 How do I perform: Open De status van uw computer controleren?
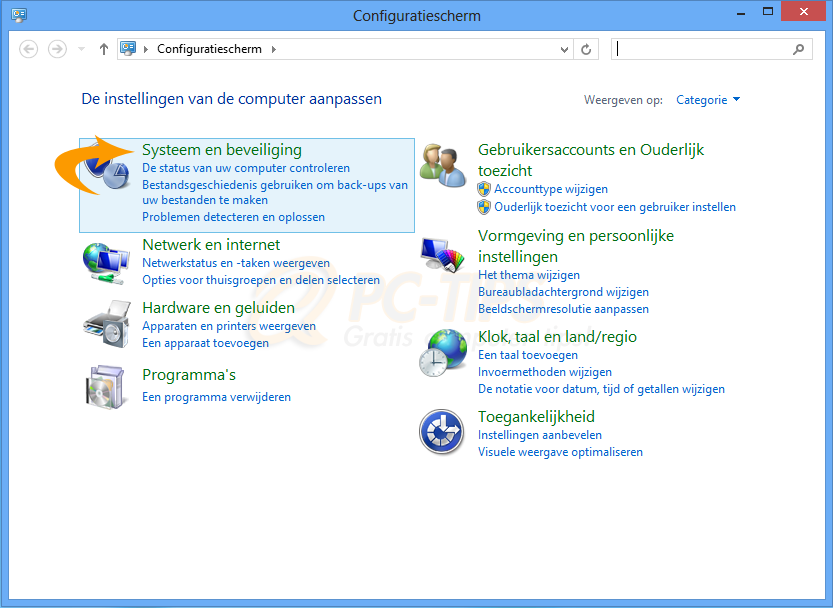point(246,168)
